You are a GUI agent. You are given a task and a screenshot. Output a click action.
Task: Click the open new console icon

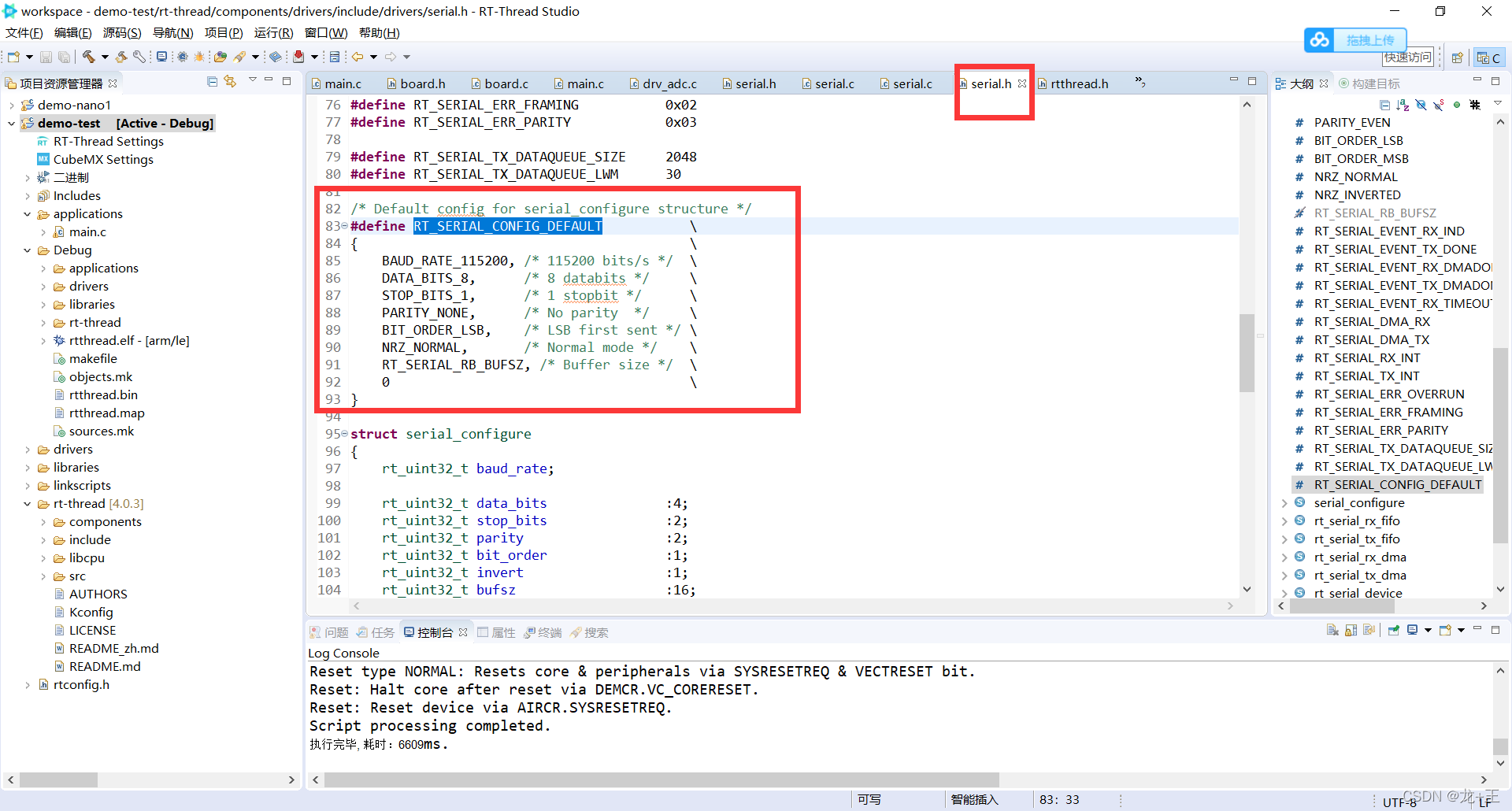[x=1445, y=630]
